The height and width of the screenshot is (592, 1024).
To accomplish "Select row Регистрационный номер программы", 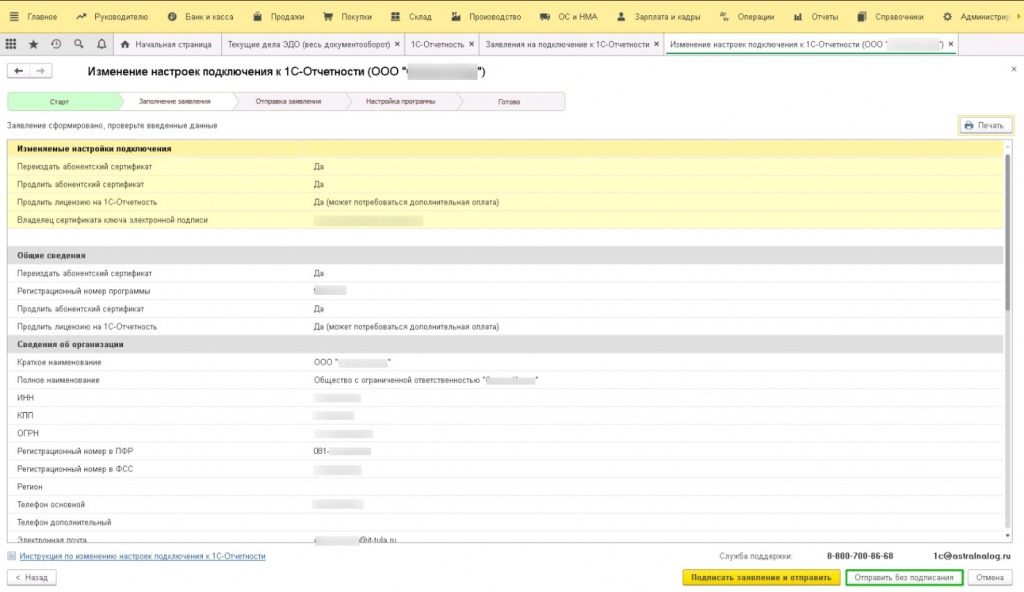I will pyautogui.click(x=505, y=291).
